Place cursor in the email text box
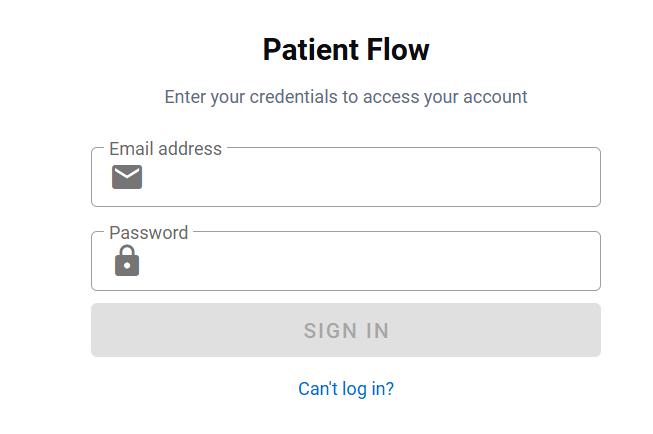This screenshot has height=434, width=653. coord(370,178)
